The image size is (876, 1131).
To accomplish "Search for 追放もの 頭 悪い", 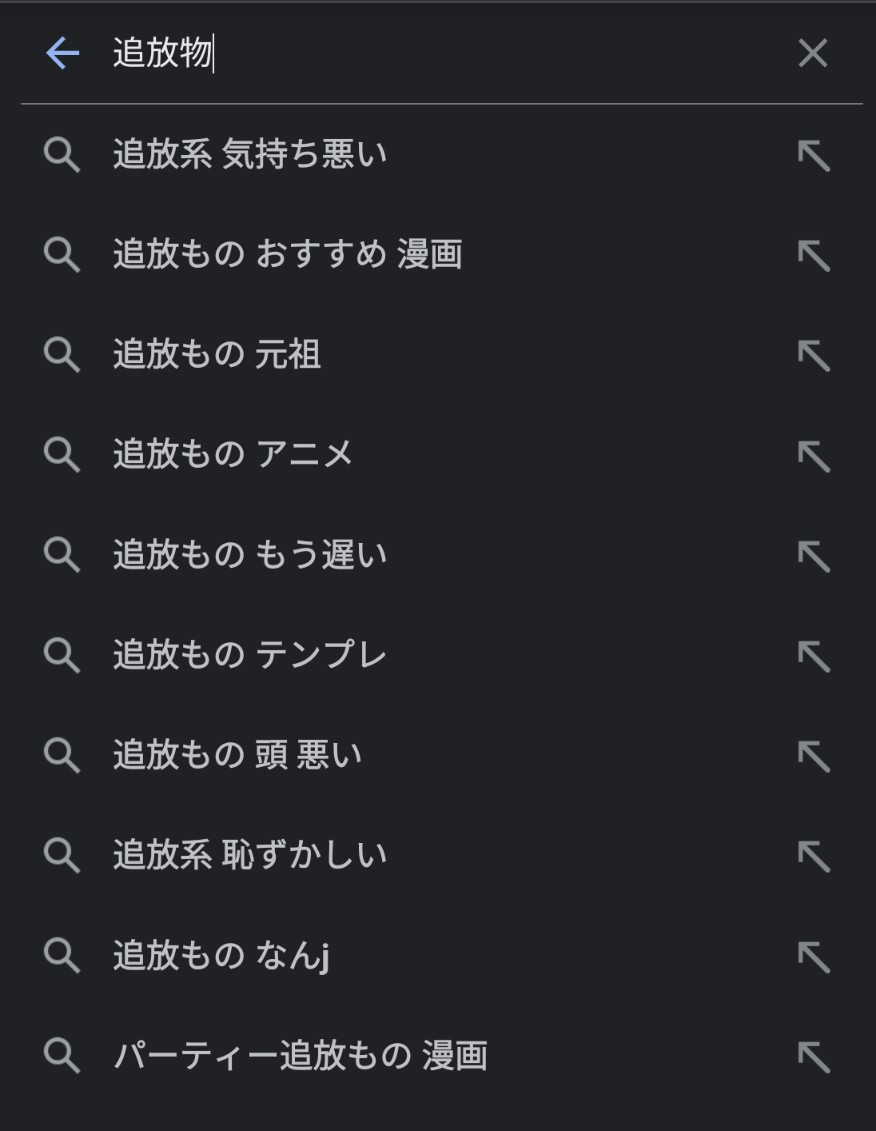I will click(238, 755).
